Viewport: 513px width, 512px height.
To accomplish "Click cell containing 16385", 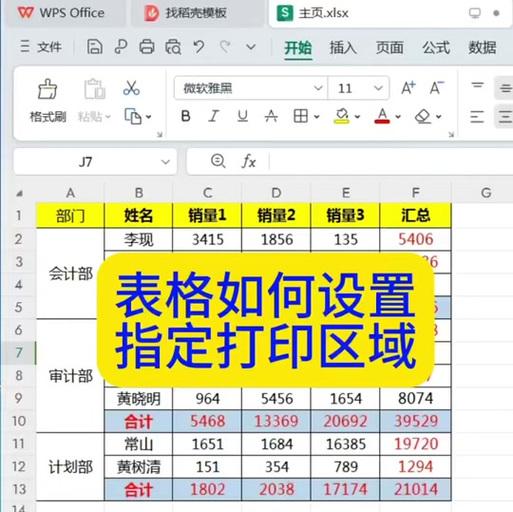I will [345, 444].
